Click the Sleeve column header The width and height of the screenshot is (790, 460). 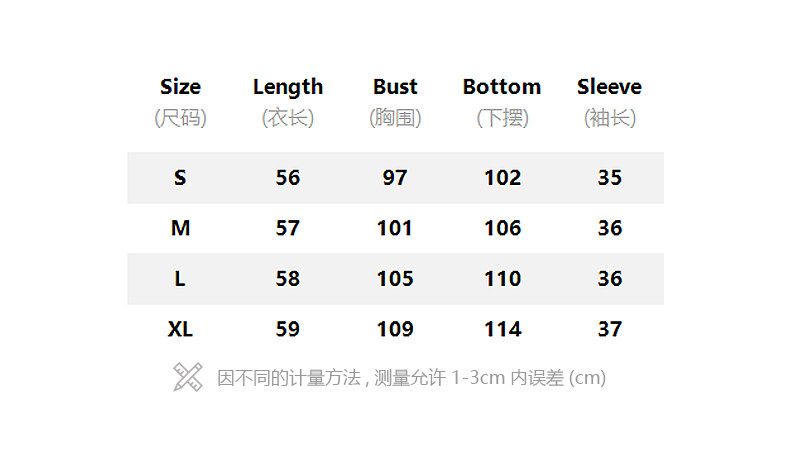(609, 87)
